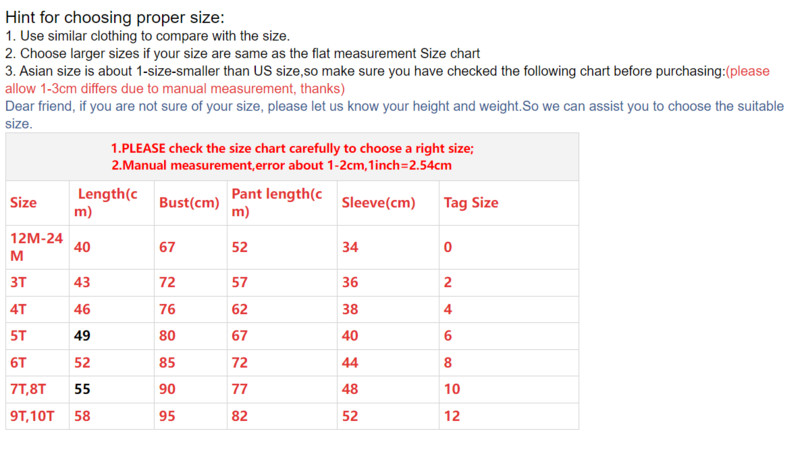This screenshot has width=800, height=450.
Task: Click the Sleeve(cm) column header
Action: click(x=377, y=203)
